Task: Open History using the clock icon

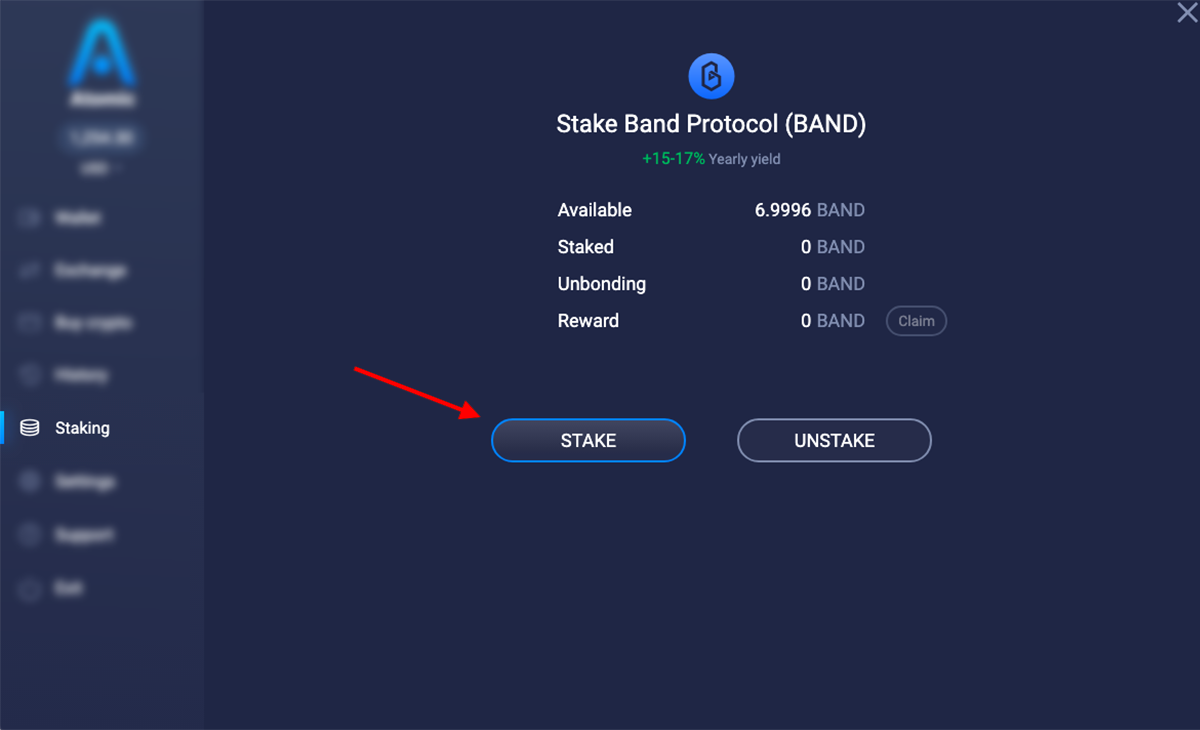Action: [x=27, y=374]
